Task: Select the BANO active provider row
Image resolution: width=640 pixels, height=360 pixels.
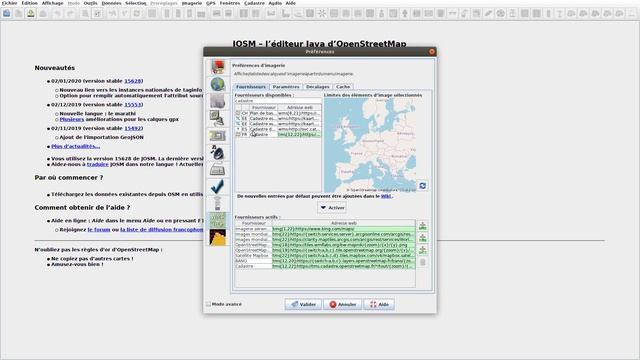Action: pyautogui.click(x=325, y=261)
